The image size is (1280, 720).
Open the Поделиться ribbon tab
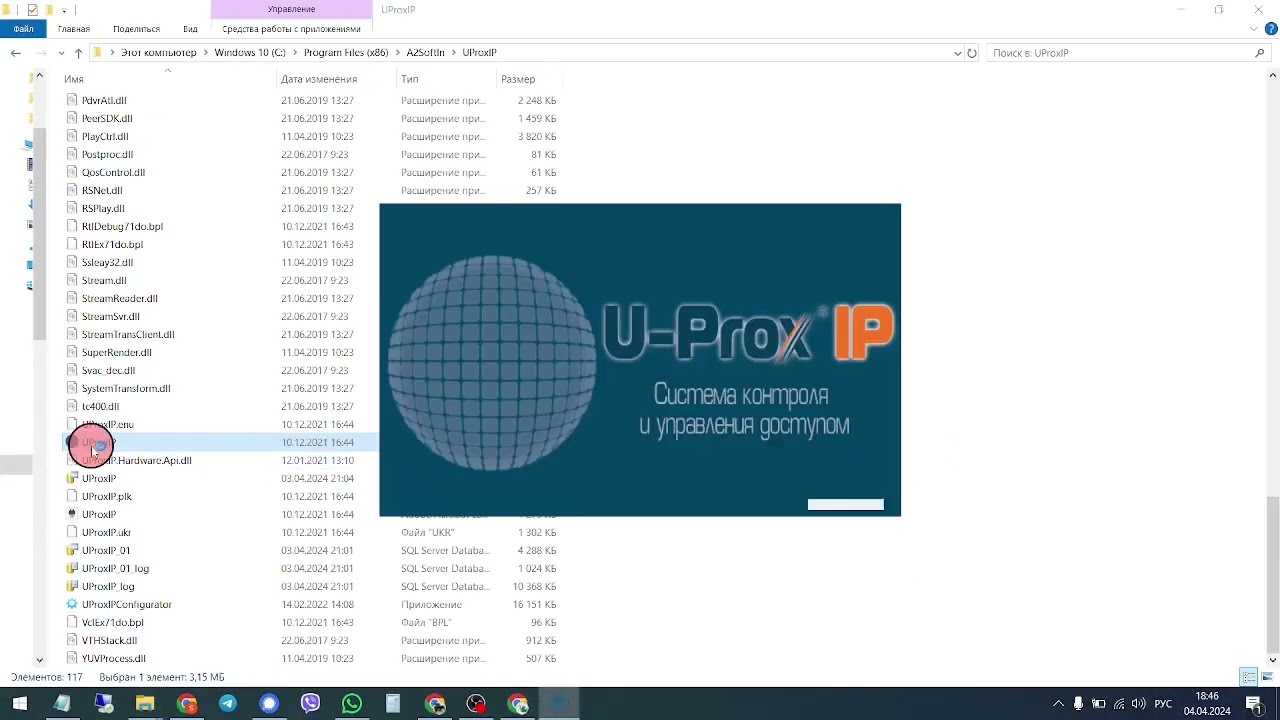coord(136,29)
